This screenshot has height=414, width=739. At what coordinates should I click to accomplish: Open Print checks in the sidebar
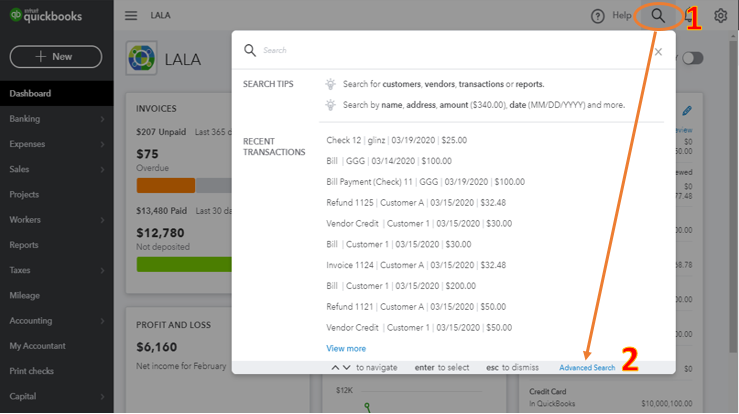[x=57, y=371]
